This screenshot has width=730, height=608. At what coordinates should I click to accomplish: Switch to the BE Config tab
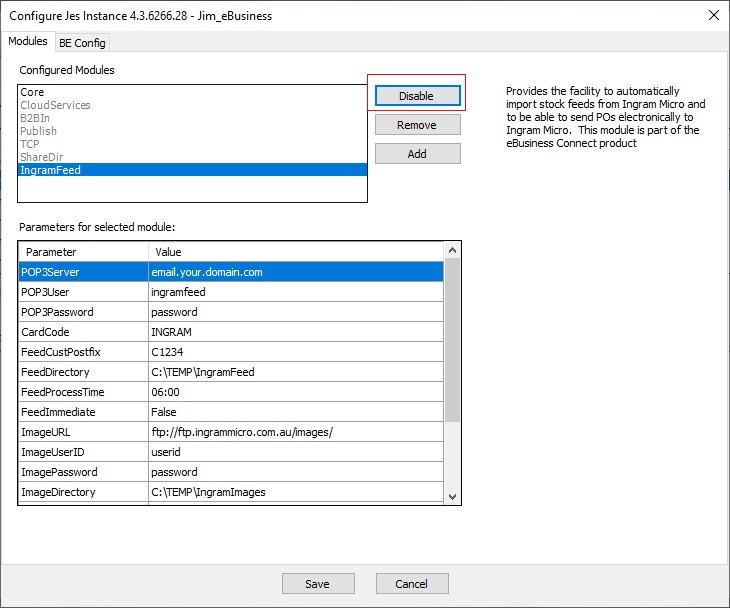click(82, 43)
